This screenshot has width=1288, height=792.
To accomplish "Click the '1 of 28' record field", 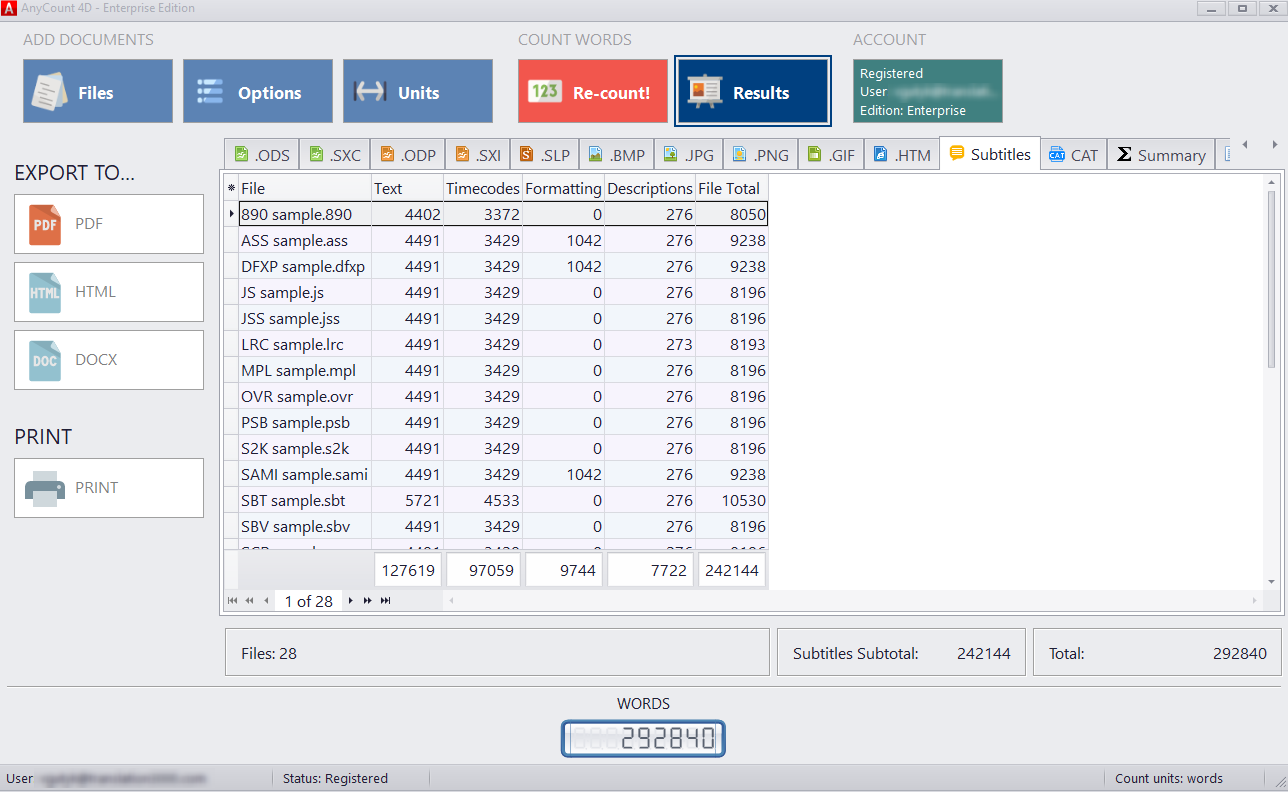I will pos(309,601).
